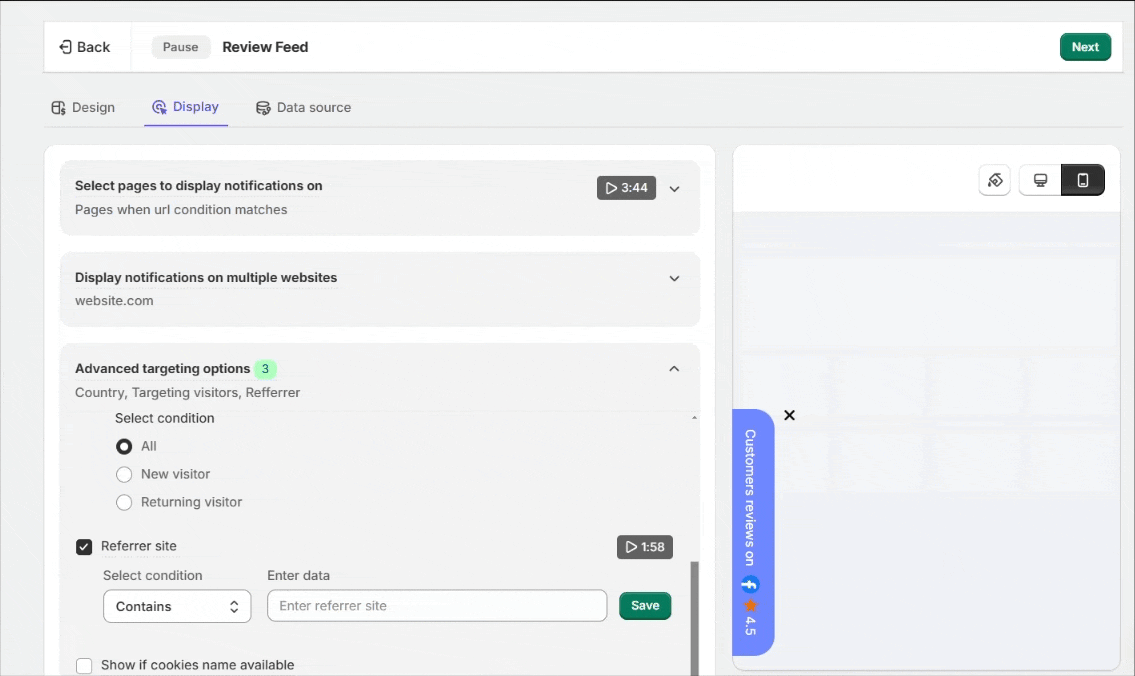The height and width of the screenshot is (676, 1135).
Task: Open the Contains condition dropdown
Action: point(177,607)
